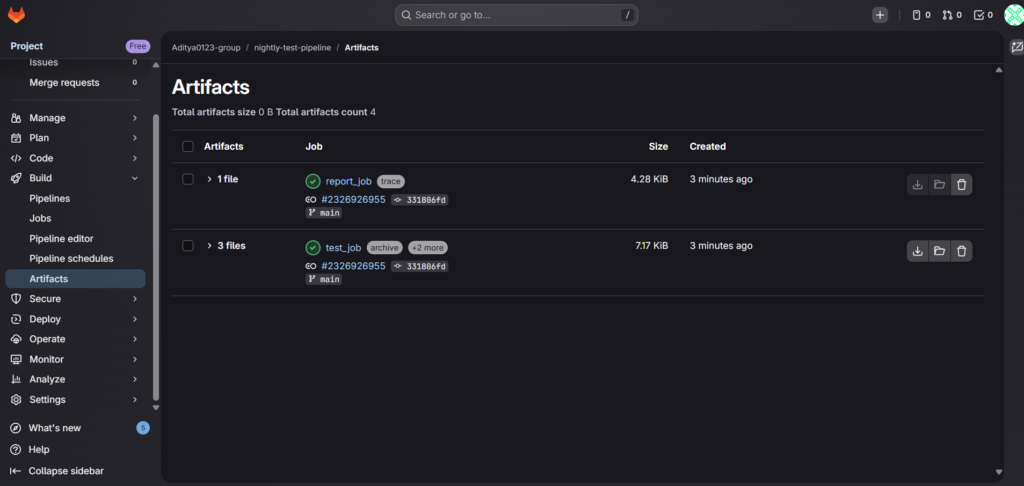1024x486 pixels.
Task: Expand the 3 files artifact row
Action: [x=210, y=246]
